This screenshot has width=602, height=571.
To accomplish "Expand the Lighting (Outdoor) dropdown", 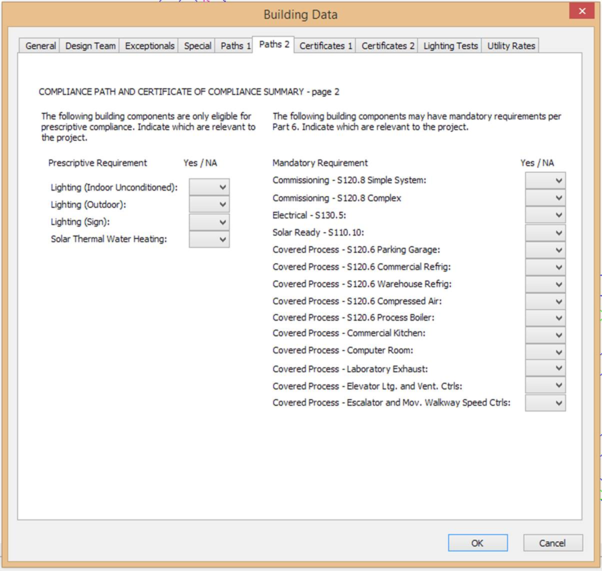I will [x=209, y=205].
